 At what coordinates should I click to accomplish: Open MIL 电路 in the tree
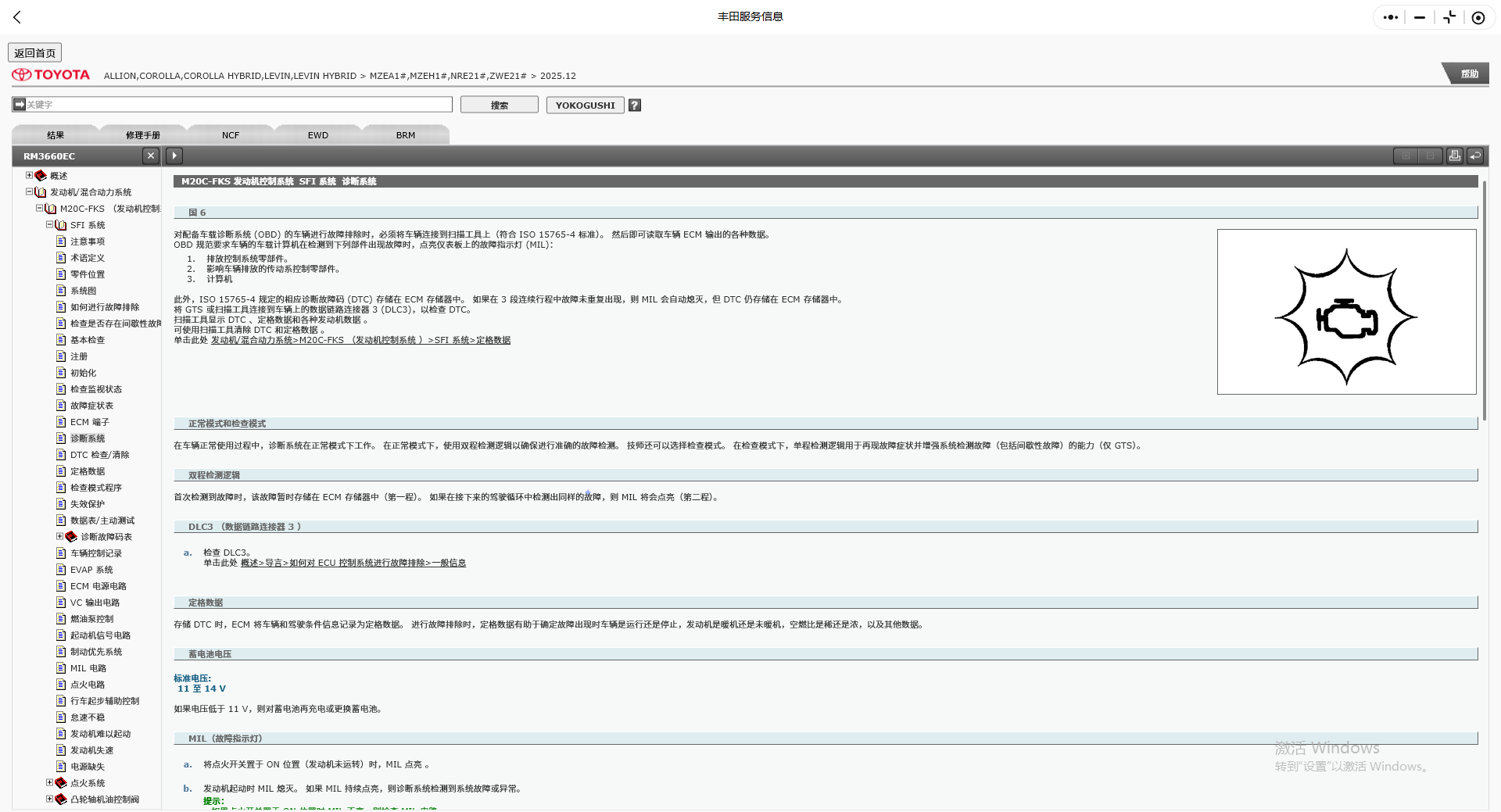click(x=88, y=668)
